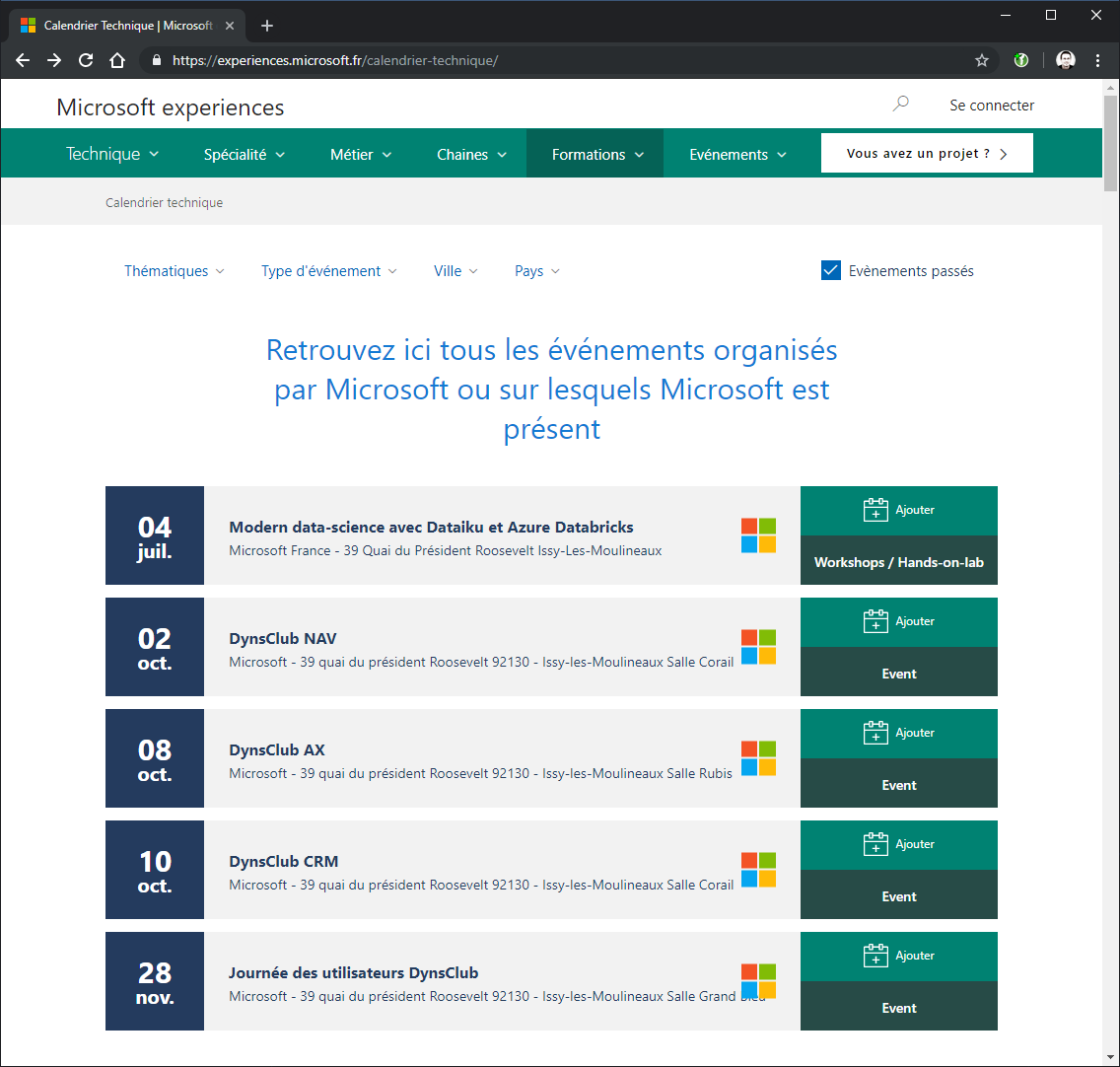
Task: Click the Microsoft experiences site title
Action: coord(170,107)
